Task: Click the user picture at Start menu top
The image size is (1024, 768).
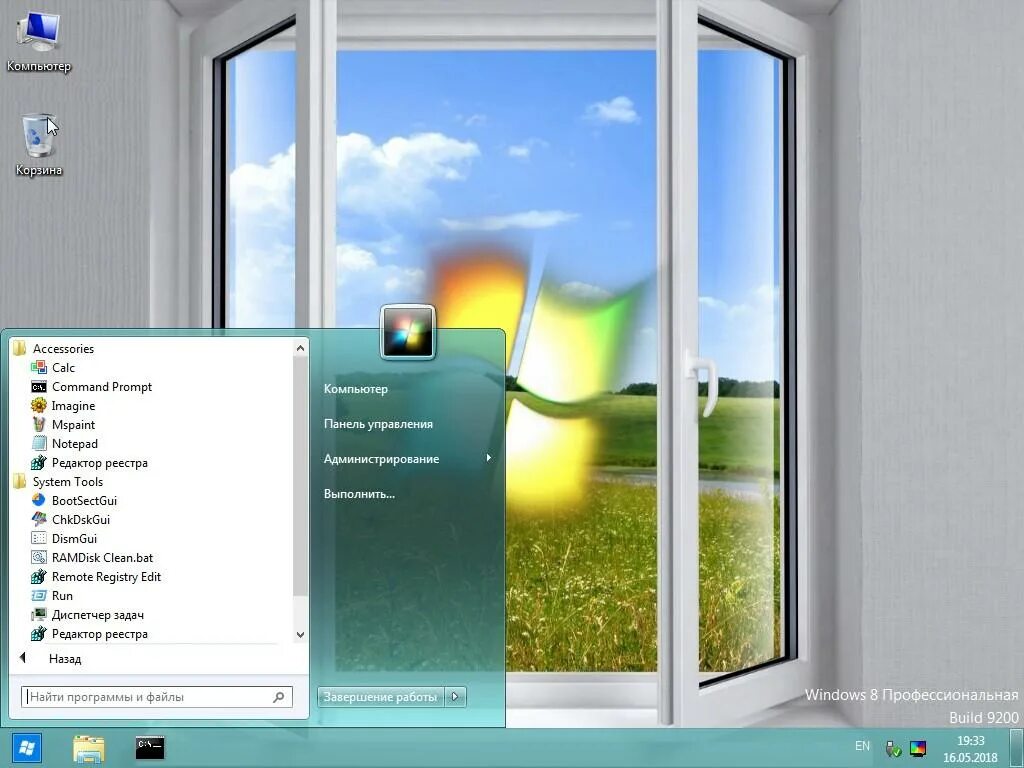Action: click(408, 332)
